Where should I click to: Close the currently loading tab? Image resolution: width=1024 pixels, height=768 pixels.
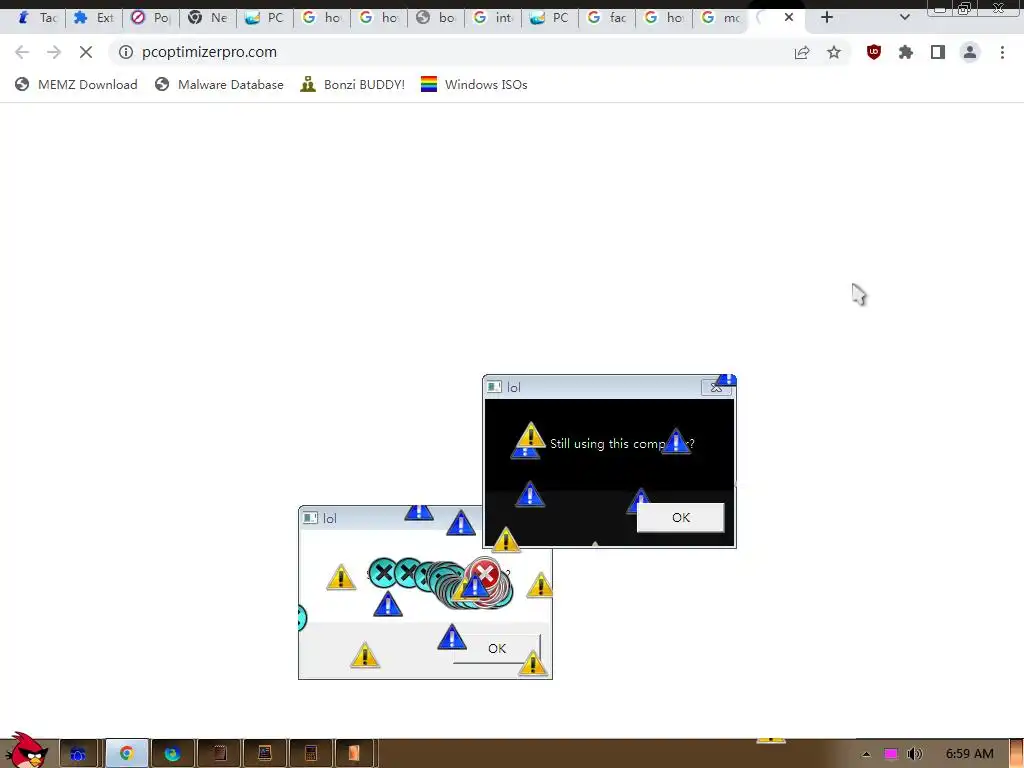point(789,18)
